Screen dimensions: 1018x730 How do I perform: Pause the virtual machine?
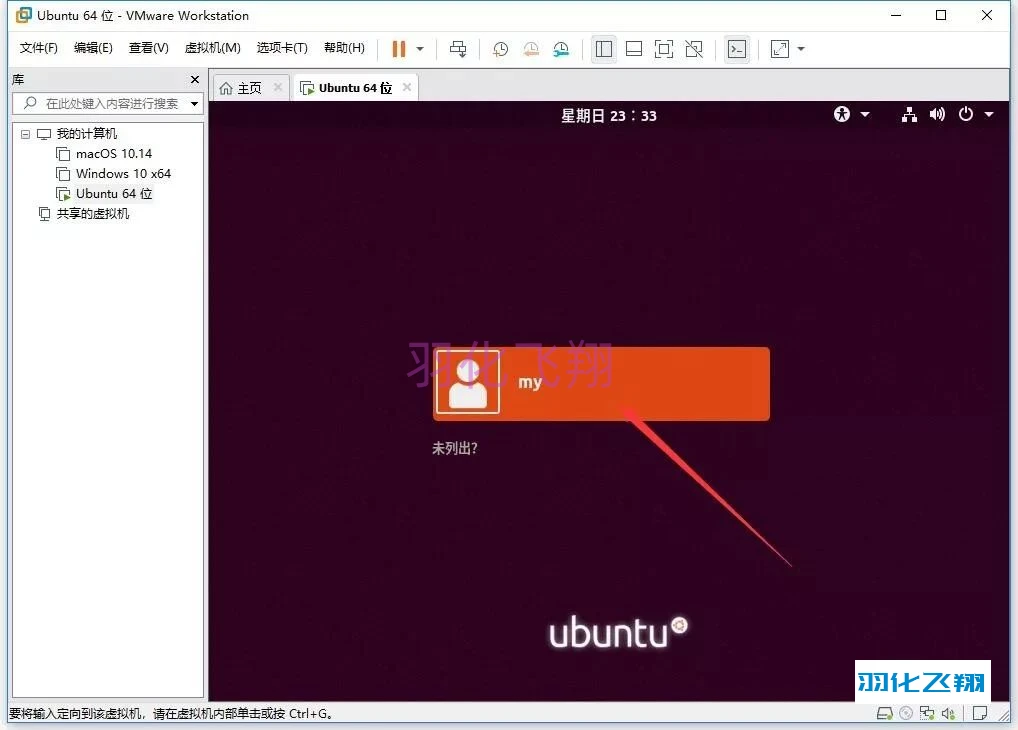tap(399, 49)
